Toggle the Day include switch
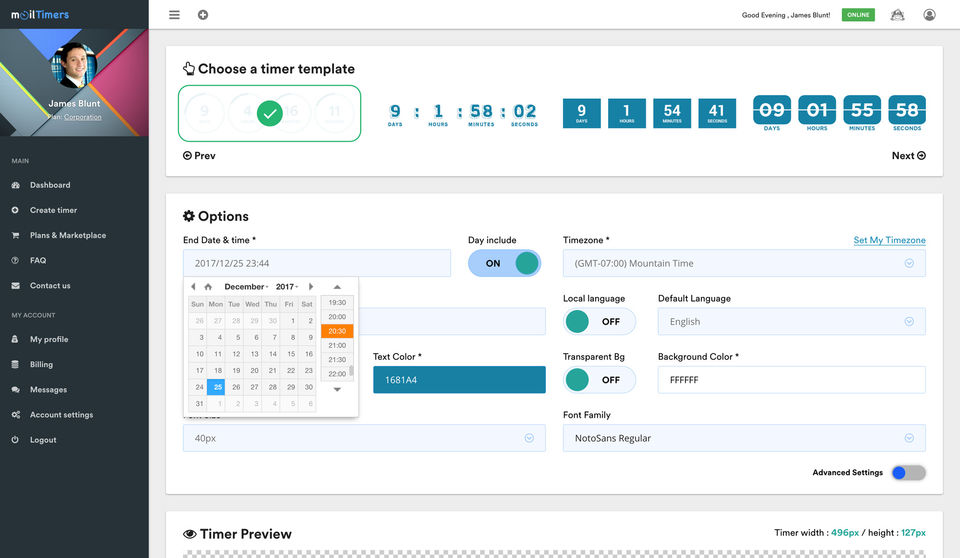960x558 pixels. pyautogui.click(x=504, y=263)
